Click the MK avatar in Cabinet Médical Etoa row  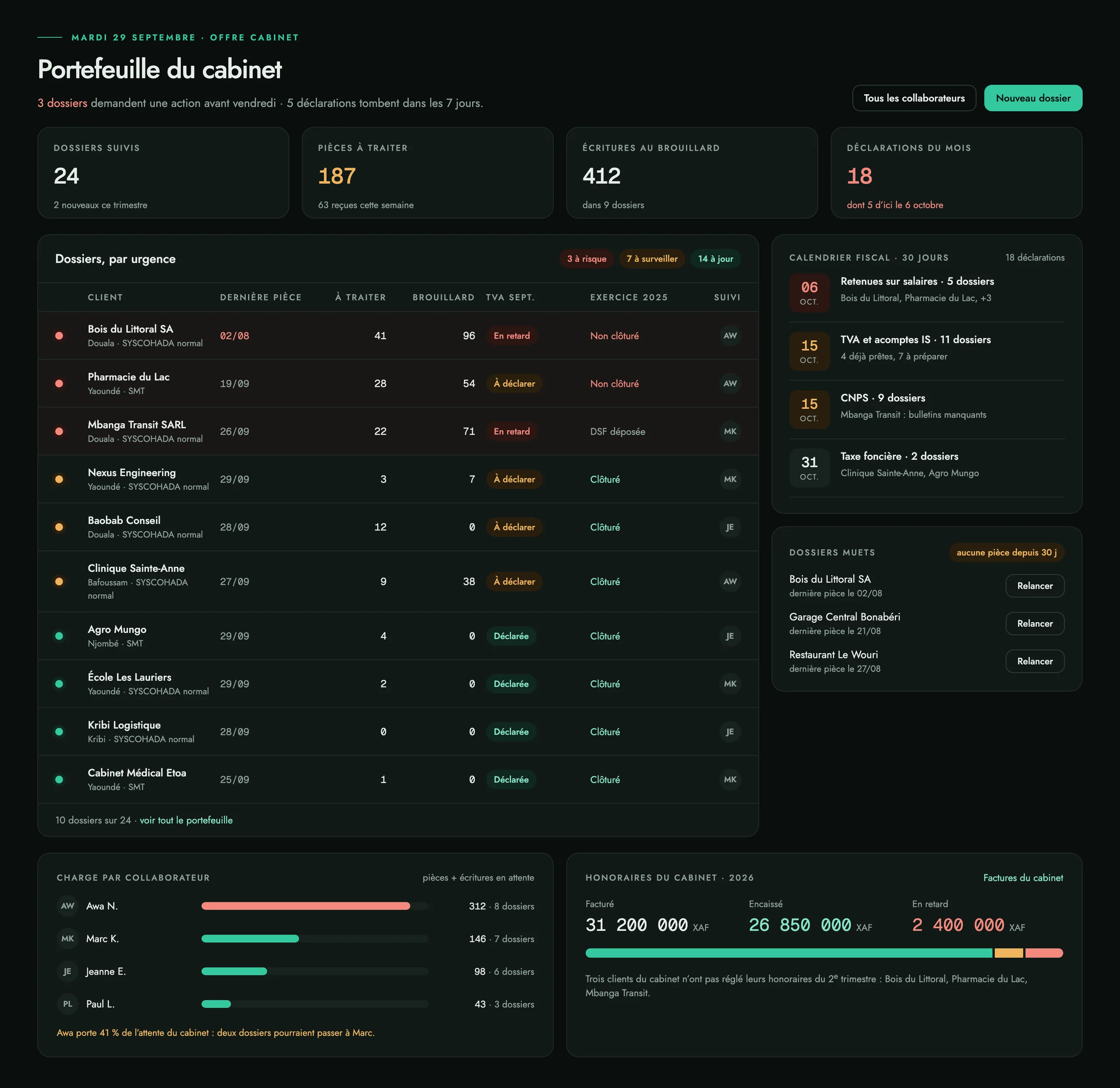pyautogui.click(x=730, y=779)
